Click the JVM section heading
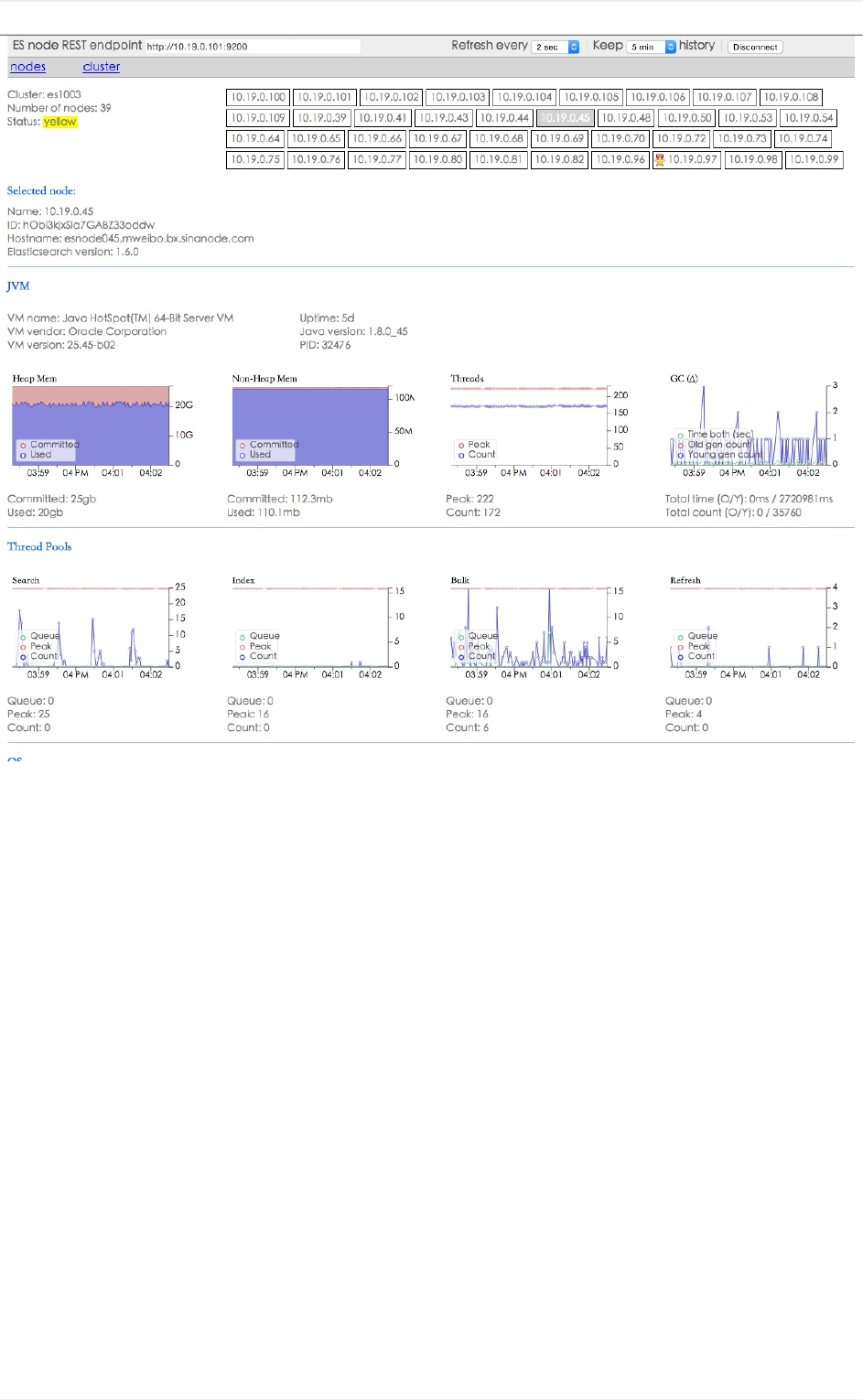 point(18,286)
